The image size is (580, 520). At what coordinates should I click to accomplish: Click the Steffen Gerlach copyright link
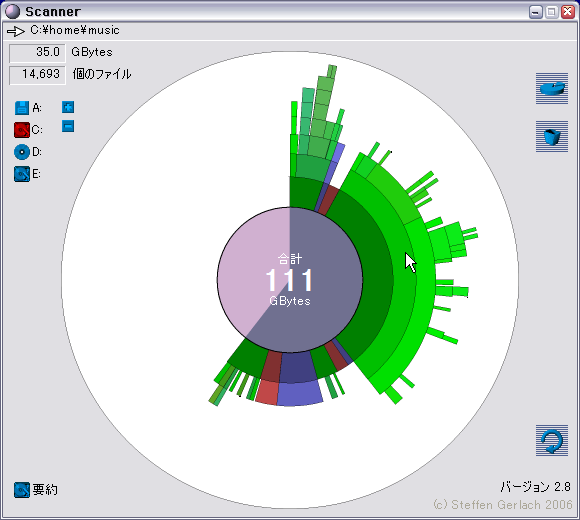[503, 505]
